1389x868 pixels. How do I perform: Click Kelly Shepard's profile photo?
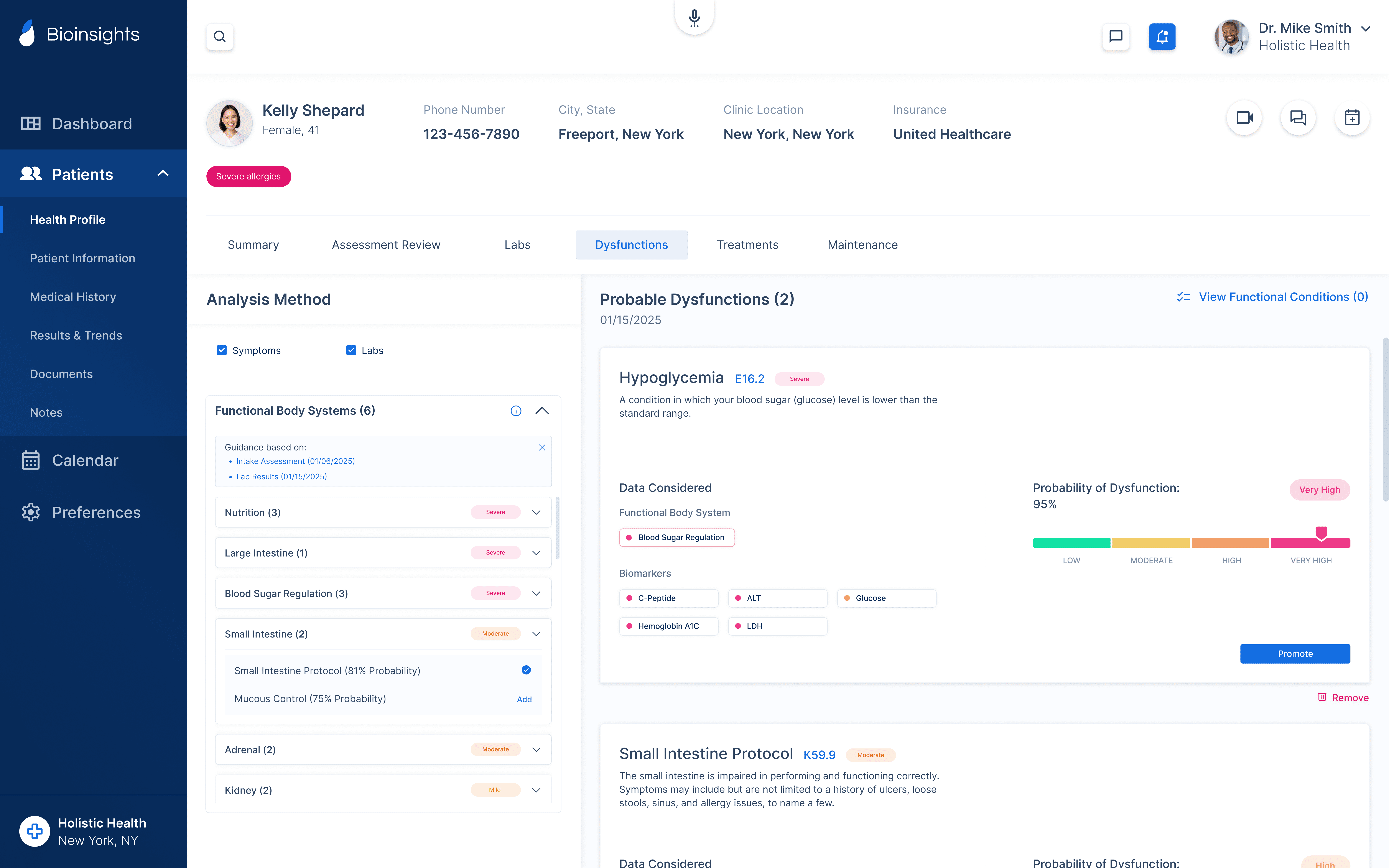coord(230,123)
